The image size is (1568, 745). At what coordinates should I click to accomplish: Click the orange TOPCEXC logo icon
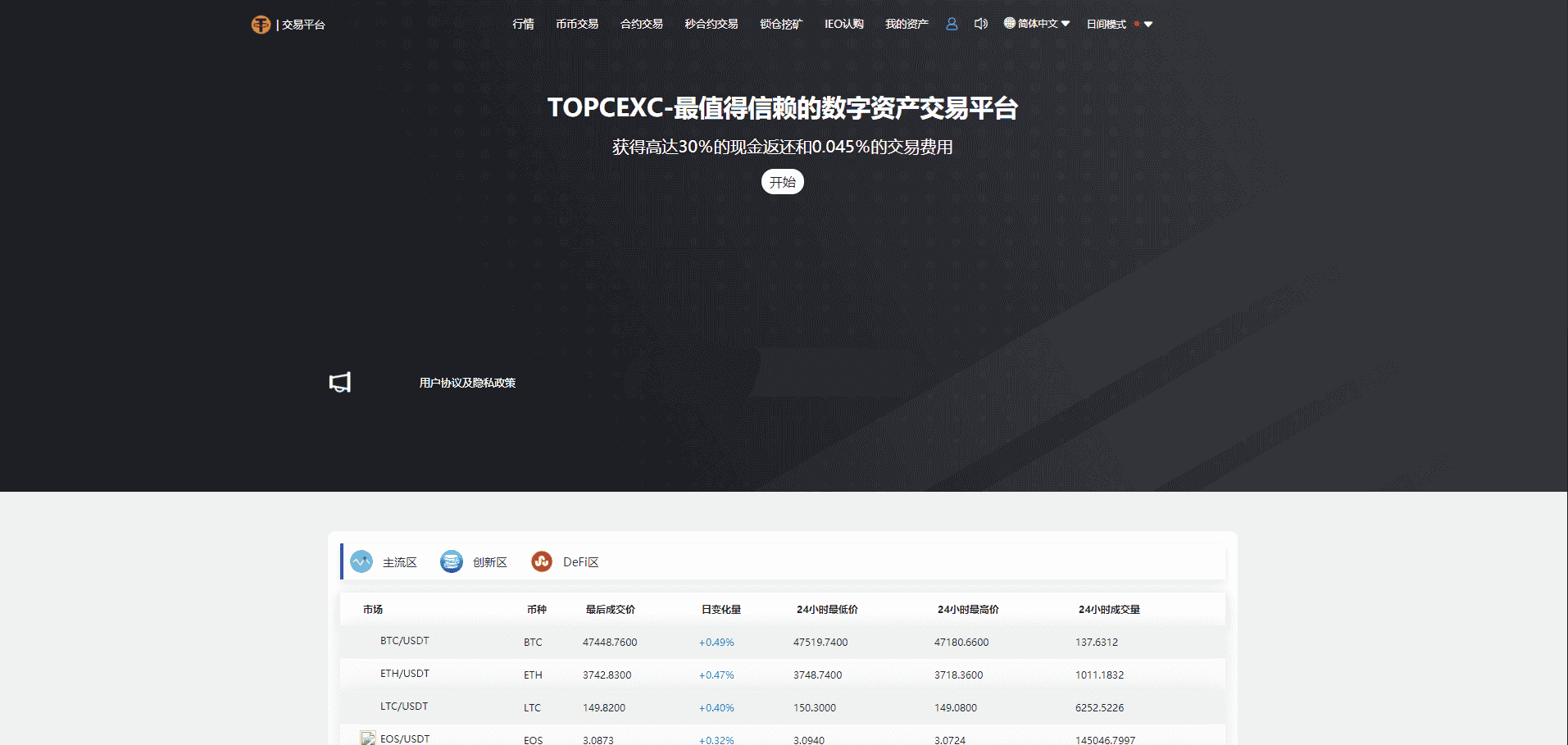click(x=261, y=25)
